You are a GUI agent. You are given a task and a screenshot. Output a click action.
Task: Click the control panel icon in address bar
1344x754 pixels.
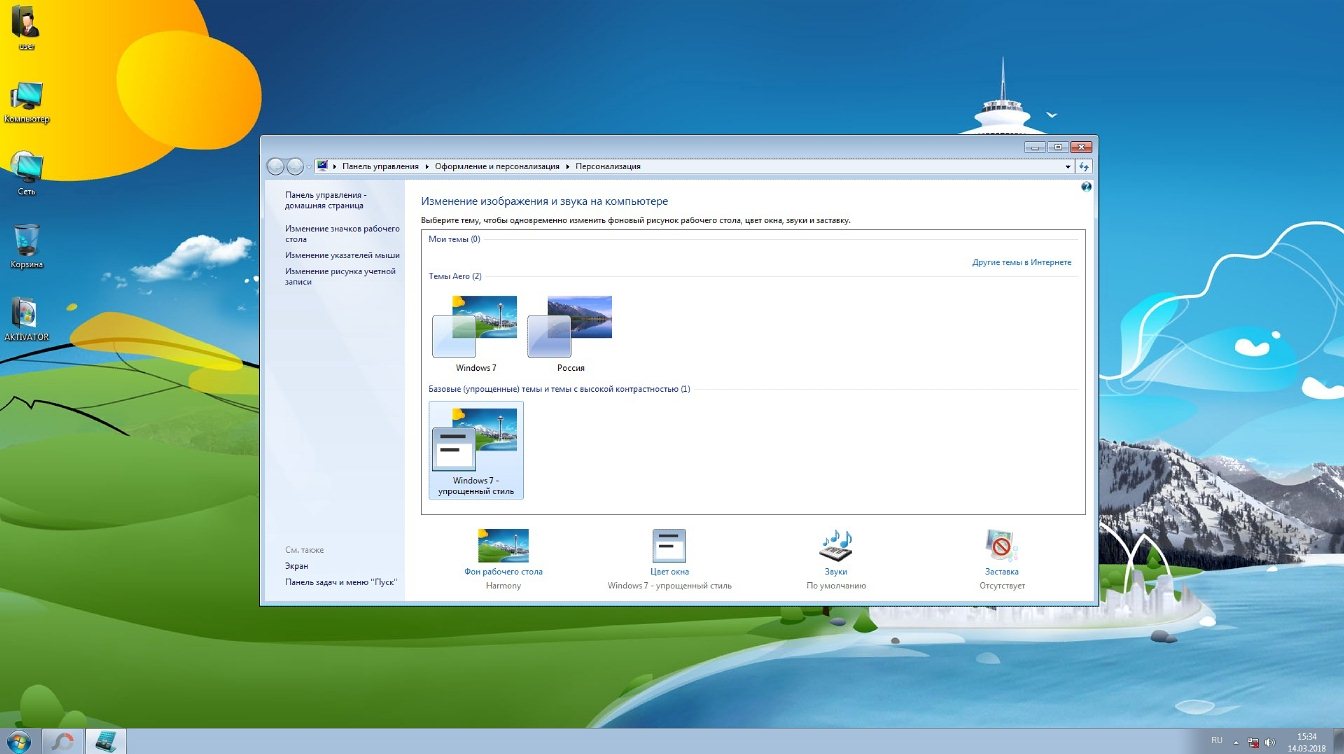tap(322, 166)
